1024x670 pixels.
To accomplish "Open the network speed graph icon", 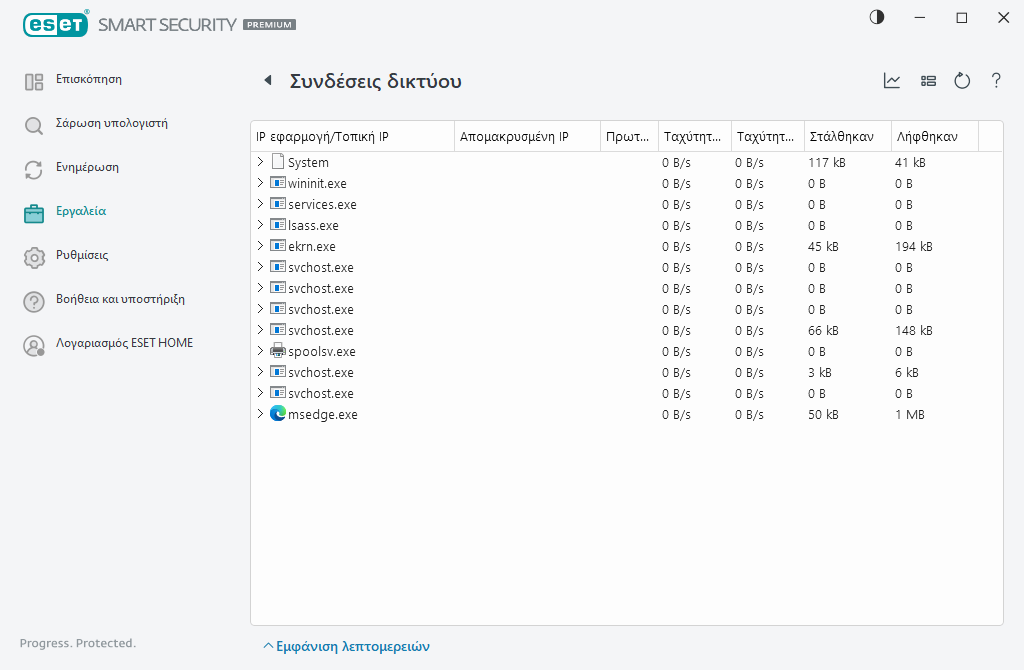I will click(x=892, y=81).
